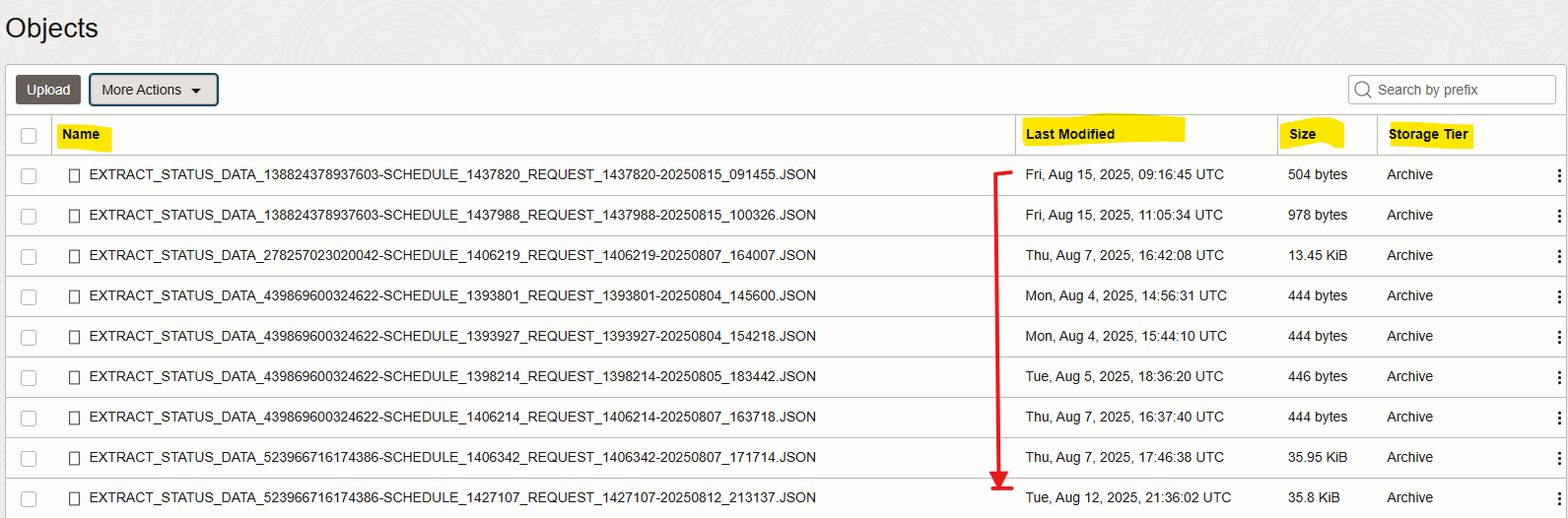The width and height of the screenshot is (1568, 518).
Task: Open the More Actions dropdown
Action: (x=153, y=90)
